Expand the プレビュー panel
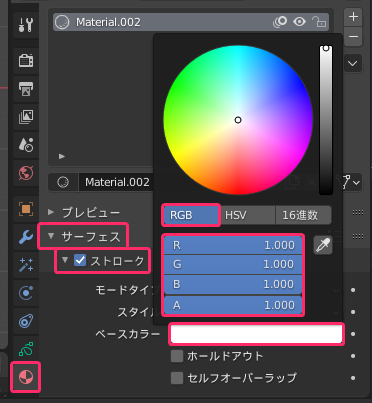The image size is (372, 403). tap(51, 212)
